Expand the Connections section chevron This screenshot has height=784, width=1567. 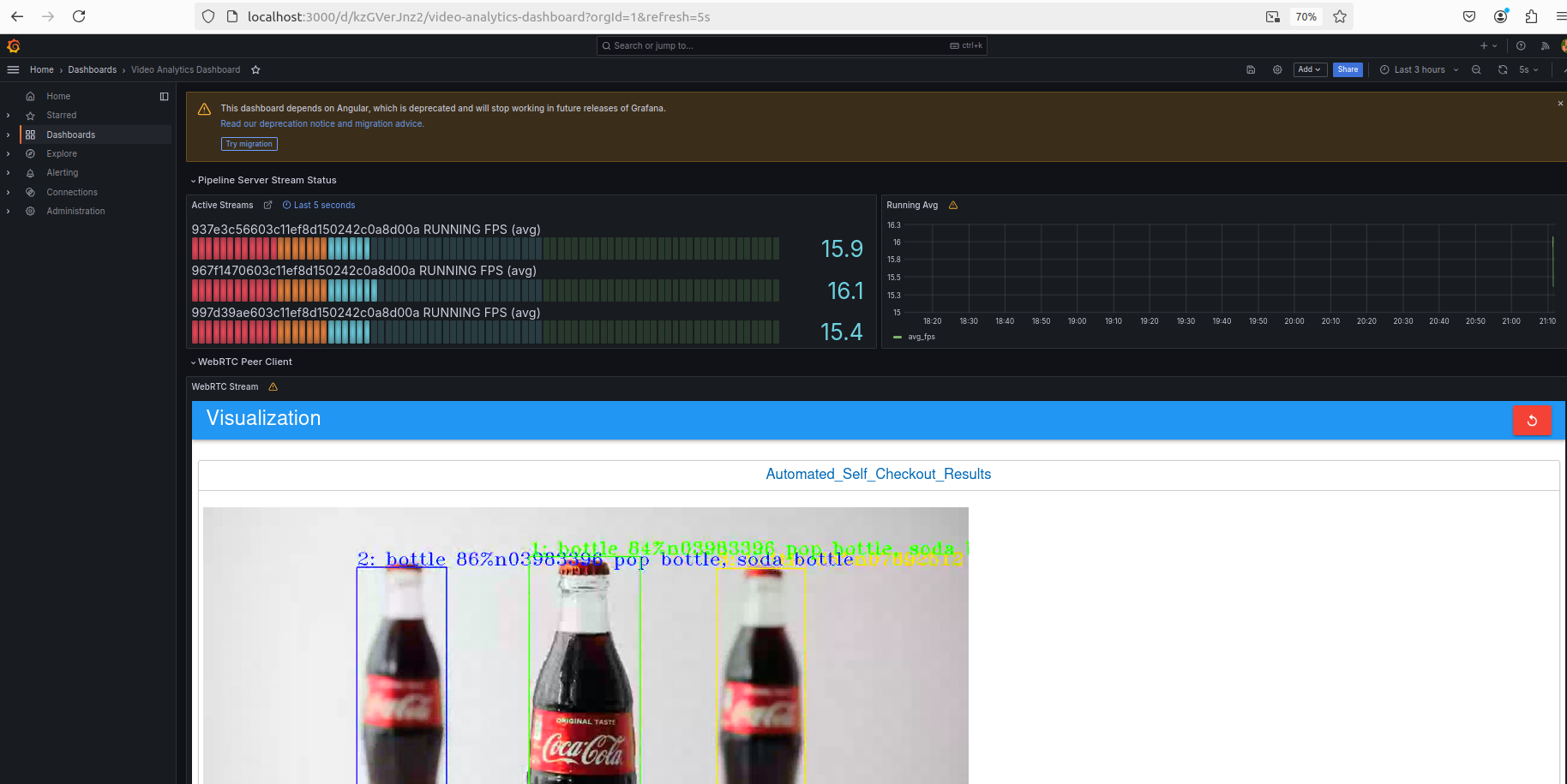tap(9, 192)
